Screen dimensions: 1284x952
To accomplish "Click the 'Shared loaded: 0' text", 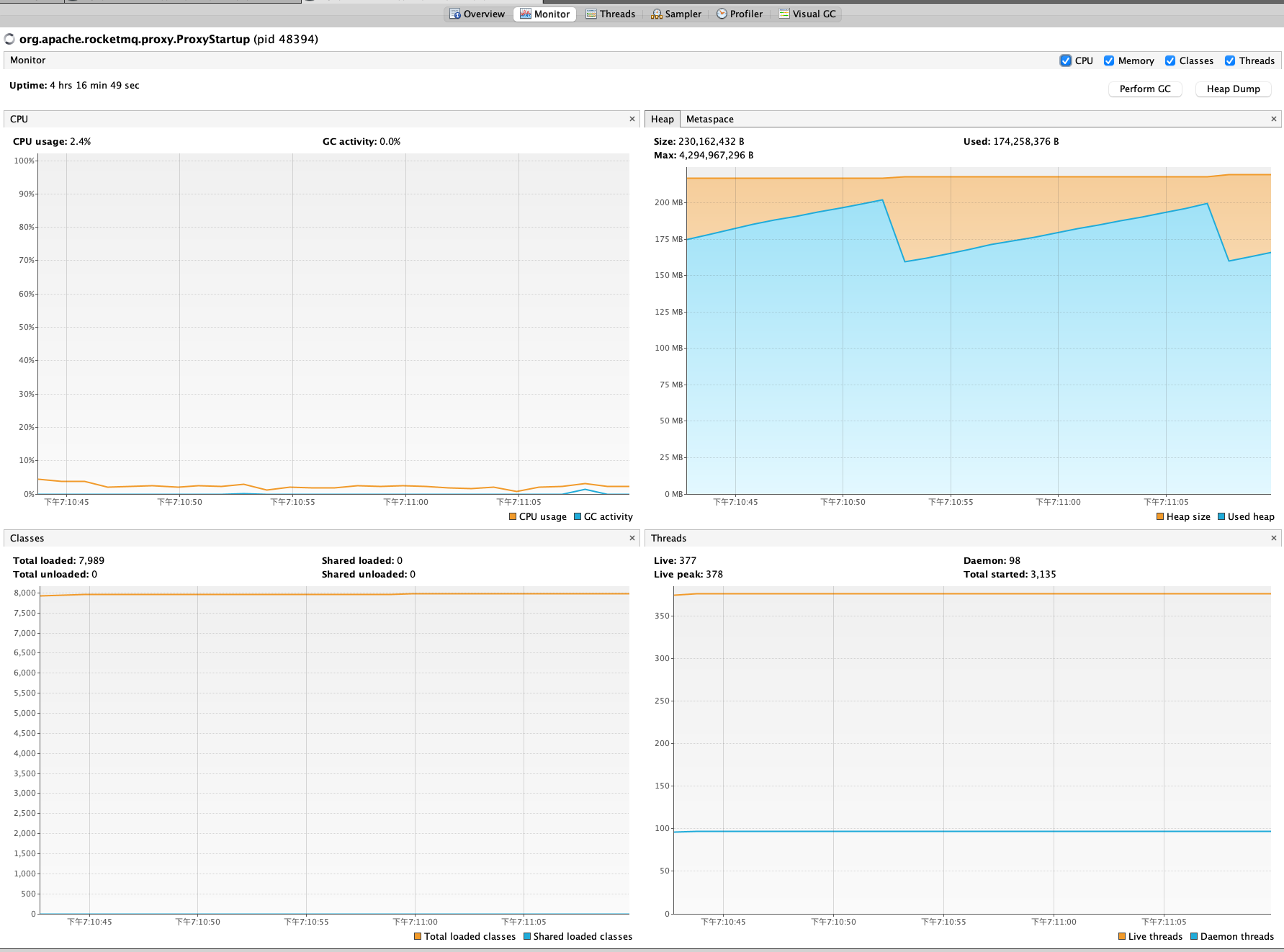I will coord(362,560).
